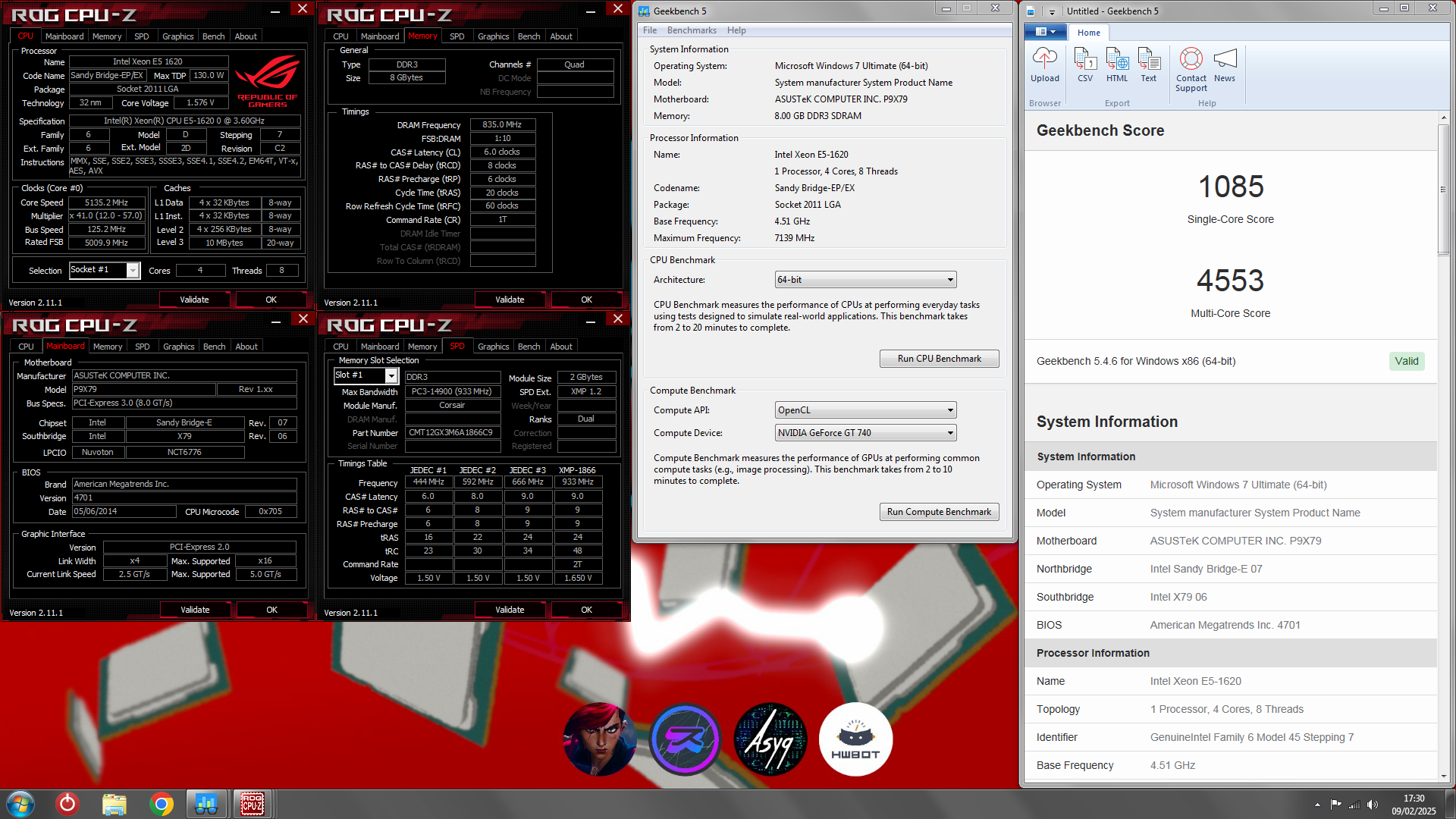Open the Action Center flag icon
This screenshot has width=1456, height=819.
point(1335,805)
